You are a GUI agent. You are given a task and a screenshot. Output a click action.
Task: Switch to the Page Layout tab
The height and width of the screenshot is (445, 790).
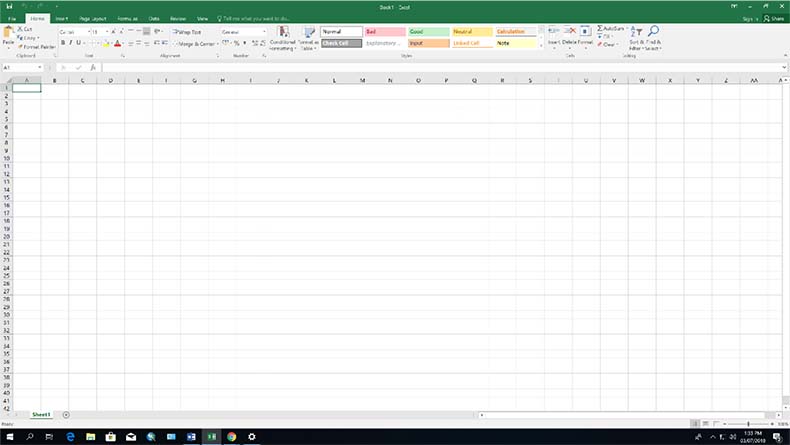(x=92, y=18)
